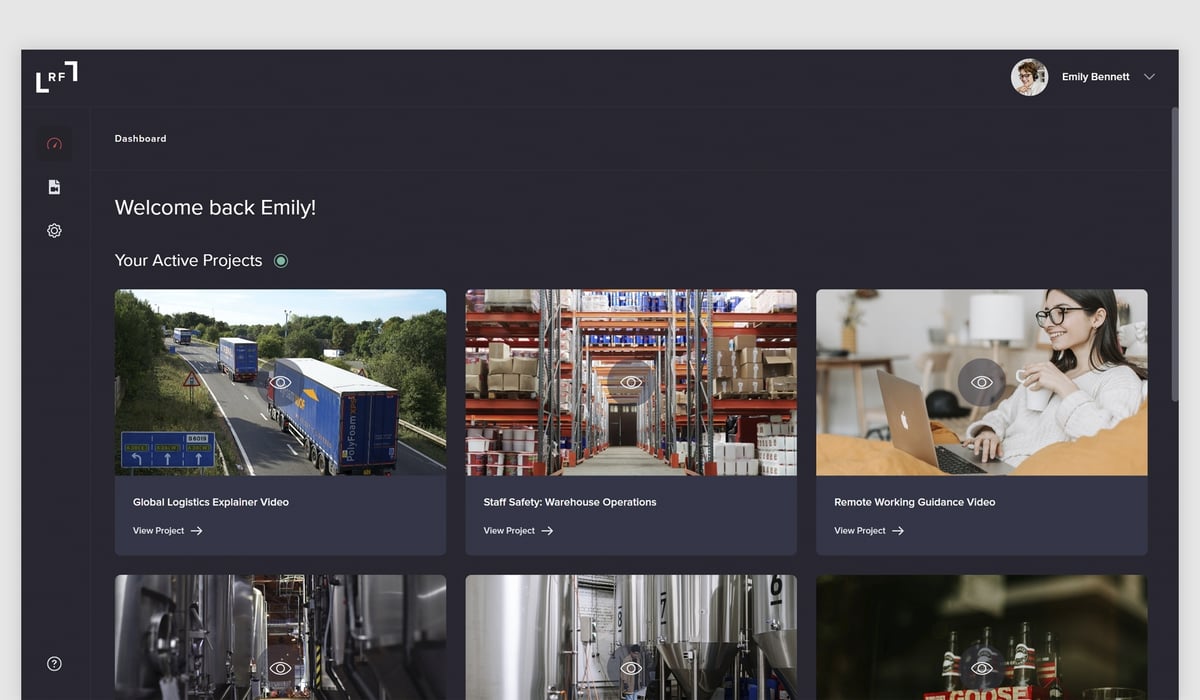Click Emily Bennett's profile avatar
Screen dimensions: 1200x700
pos(1029,77)
